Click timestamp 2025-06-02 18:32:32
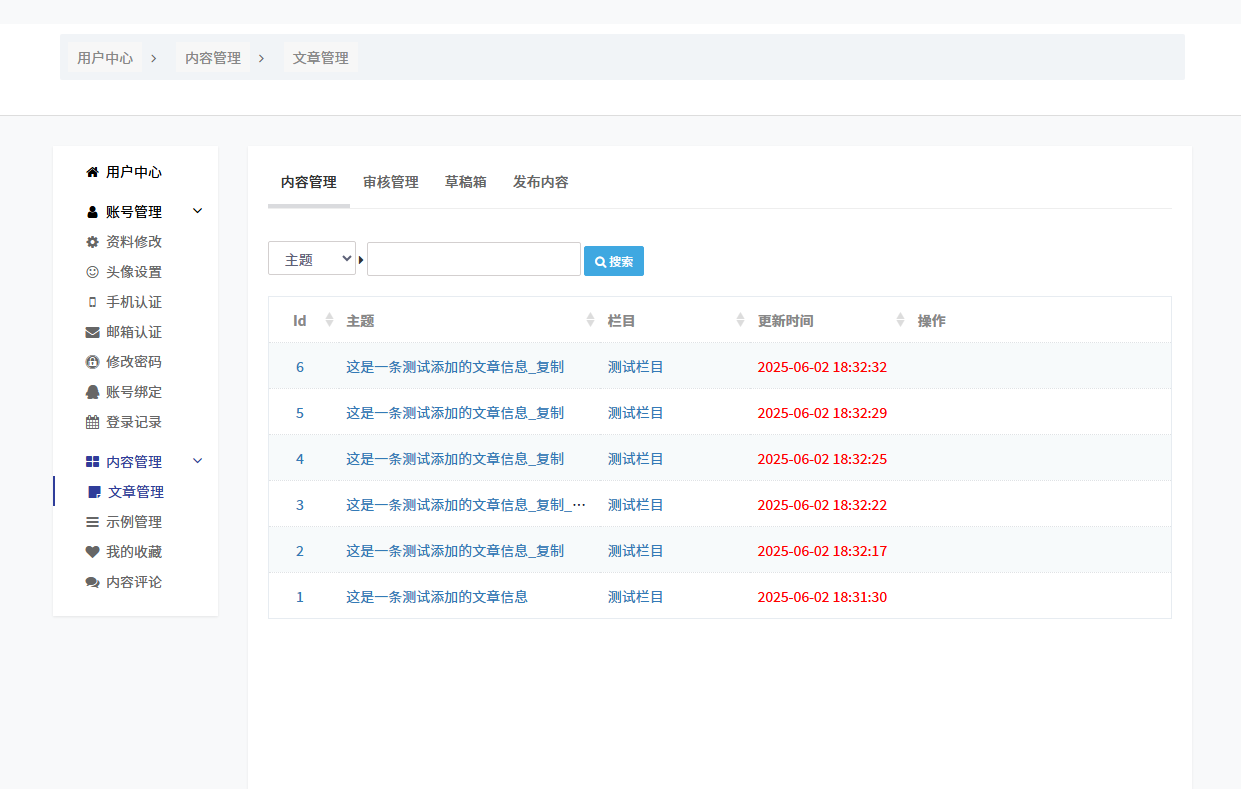The image size is (1241, 789). 822,367
